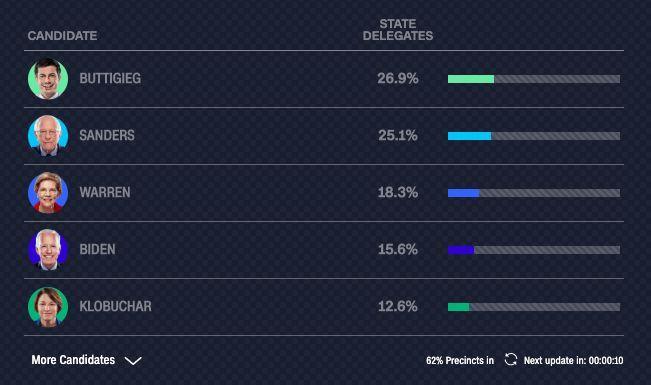Select Klobuchar's profile photo
The image size is (651, 385).
coord(48,307)
